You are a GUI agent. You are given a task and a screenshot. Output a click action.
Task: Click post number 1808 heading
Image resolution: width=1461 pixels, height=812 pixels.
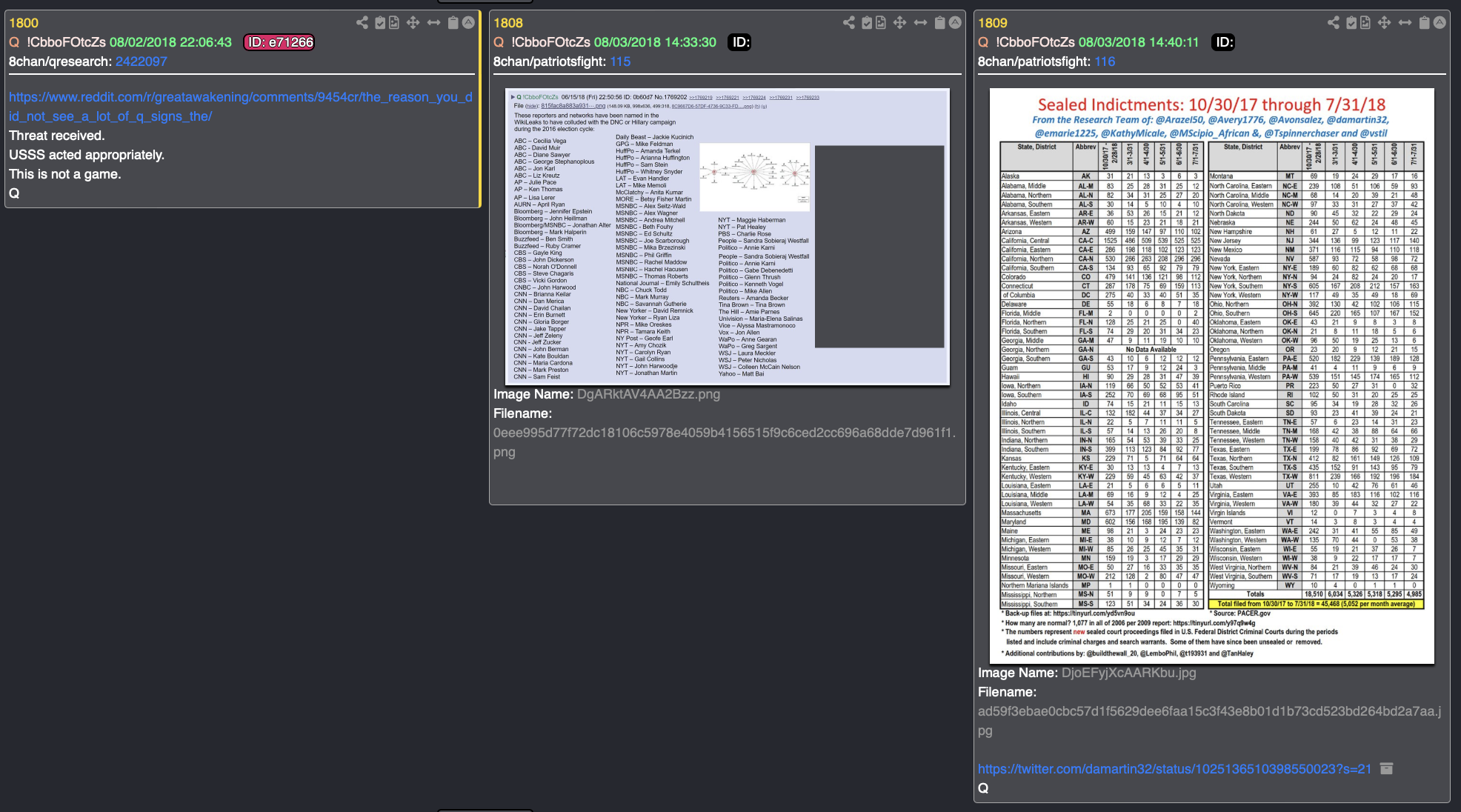[x=508, y=23]
